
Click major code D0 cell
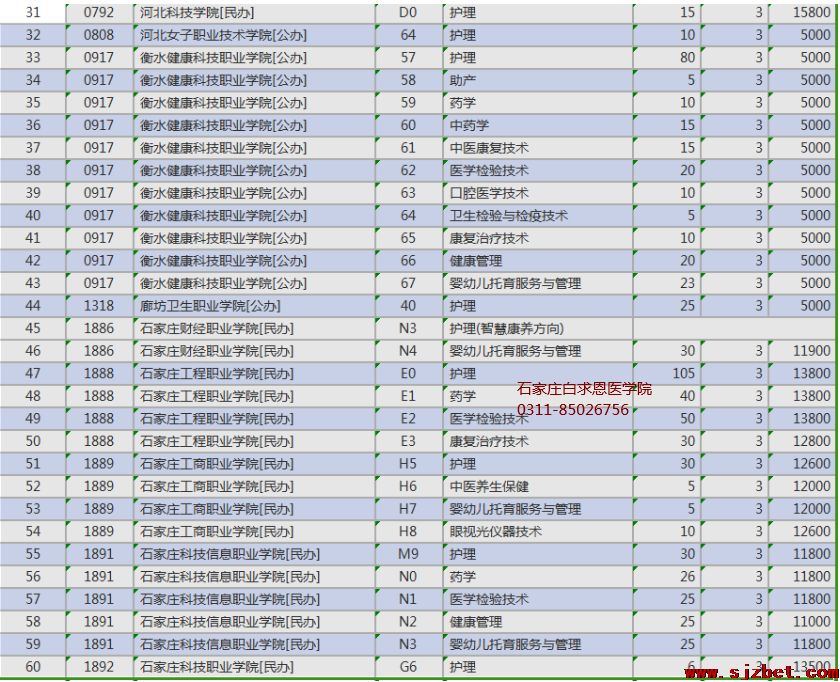point(409,13)
